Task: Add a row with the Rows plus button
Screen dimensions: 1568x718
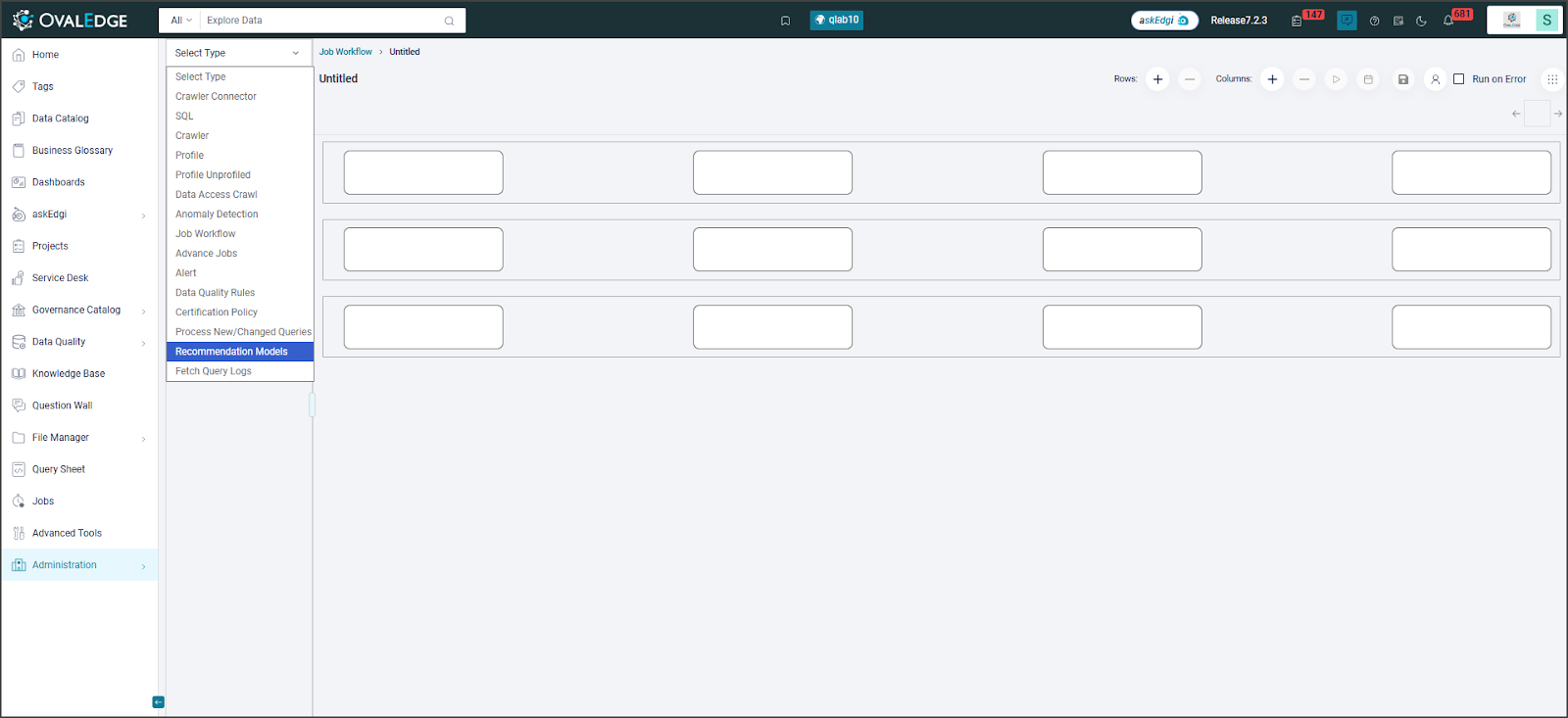Action: pos(1157,79)
